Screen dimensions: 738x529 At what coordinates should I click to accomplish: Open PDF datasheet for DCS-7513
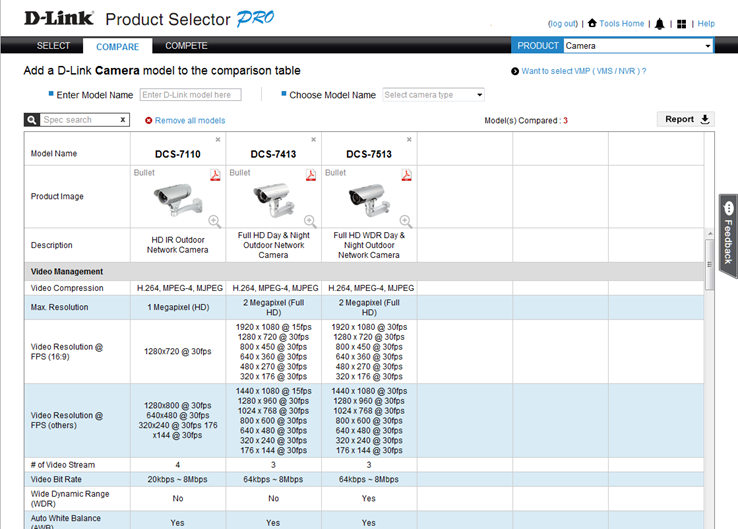(x=406, y=175)
